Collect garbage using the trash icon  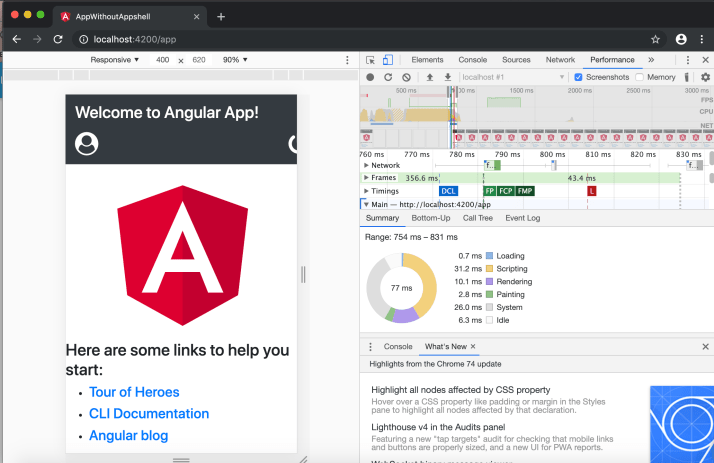coord(687,77)
